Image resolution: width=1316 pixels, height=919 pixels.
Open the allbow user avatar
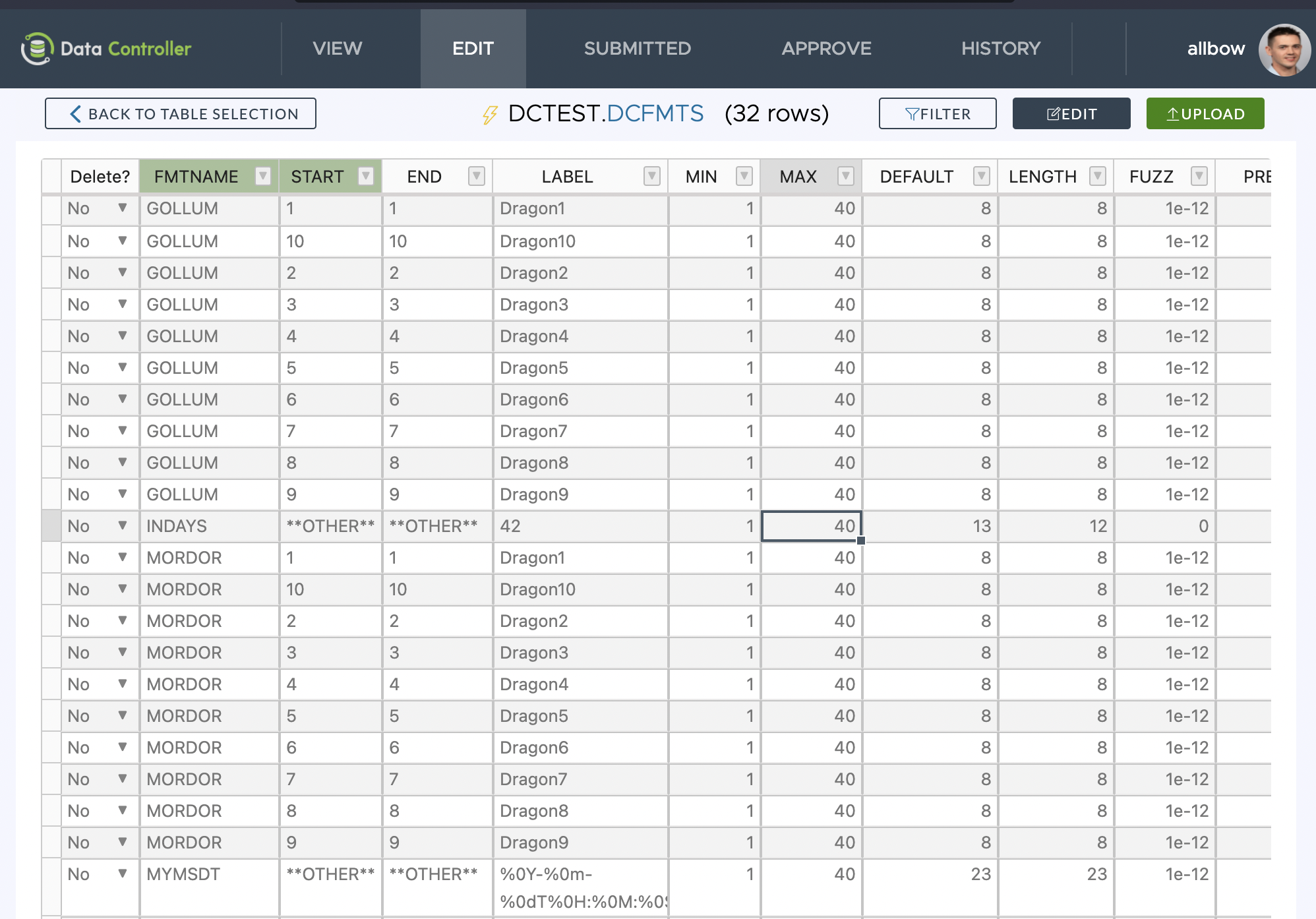[1284, 49]
